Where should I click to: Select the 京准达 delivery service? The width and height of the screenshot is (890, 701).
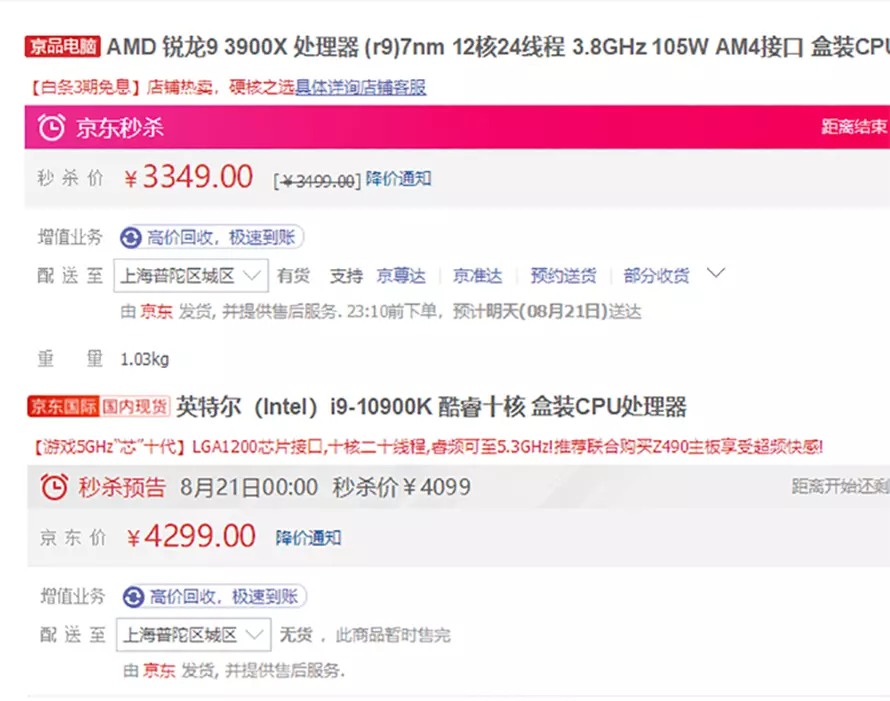click(477, 276)
